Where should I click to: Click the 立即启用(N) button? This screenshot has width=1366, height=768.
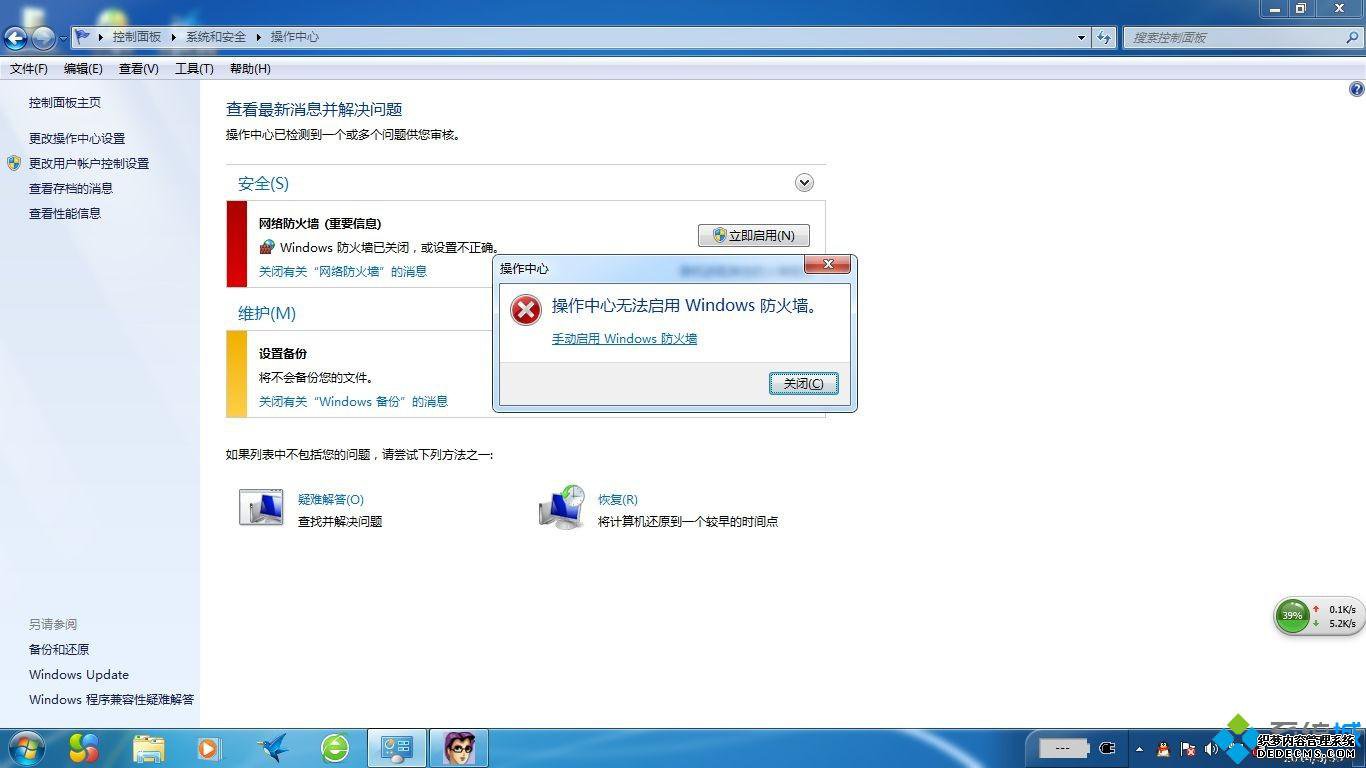[x=754, y=236]
